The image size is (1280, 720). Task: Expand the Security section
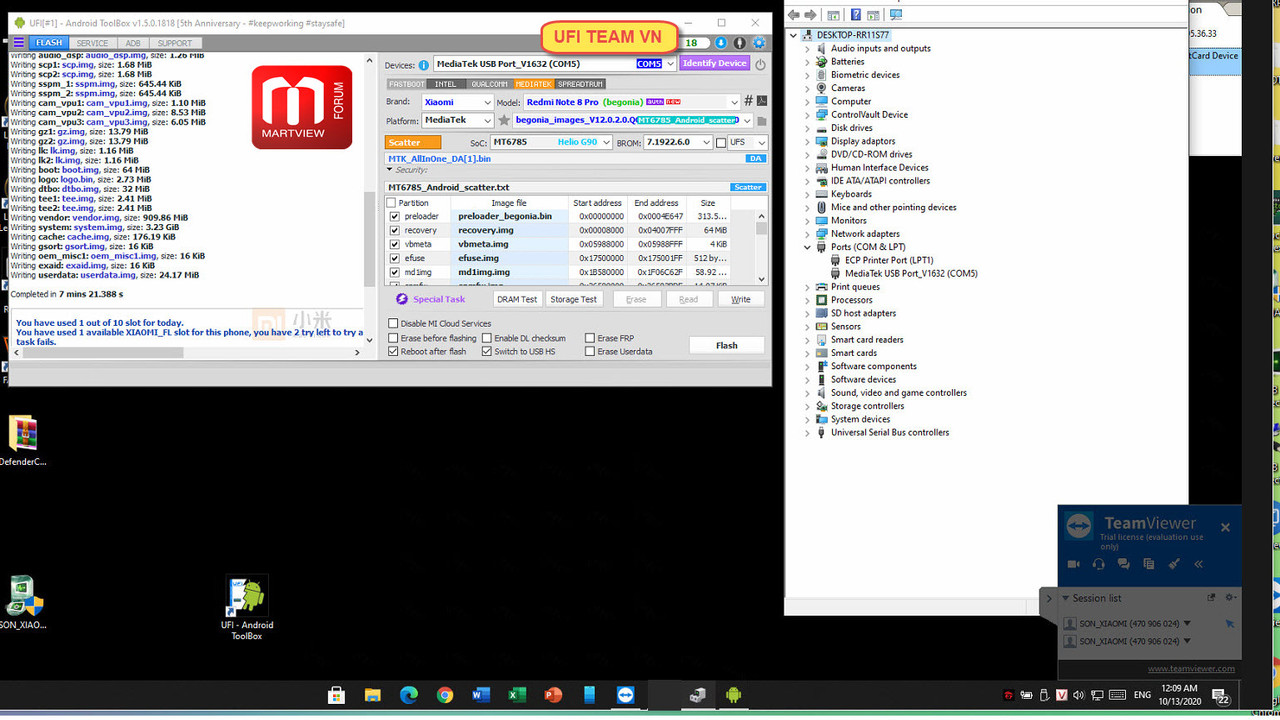tap(390, 170)
